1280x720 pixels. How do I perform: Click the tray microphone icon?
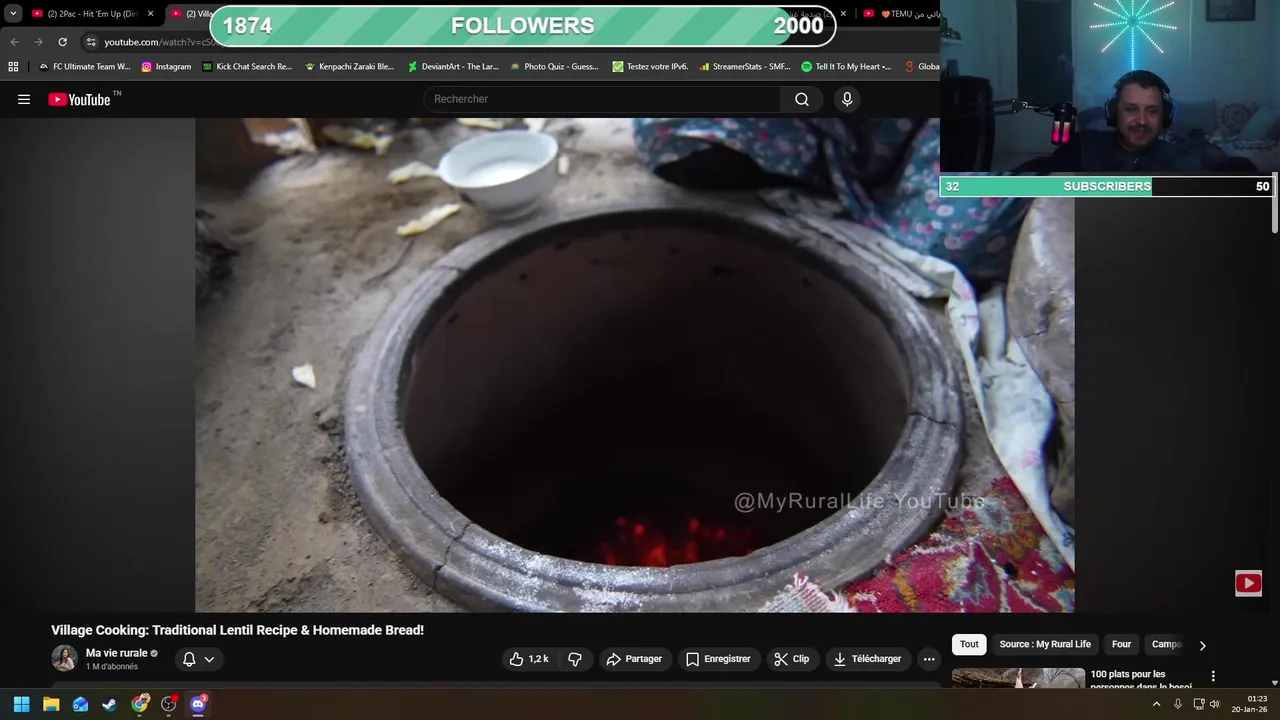(1178, 704)
